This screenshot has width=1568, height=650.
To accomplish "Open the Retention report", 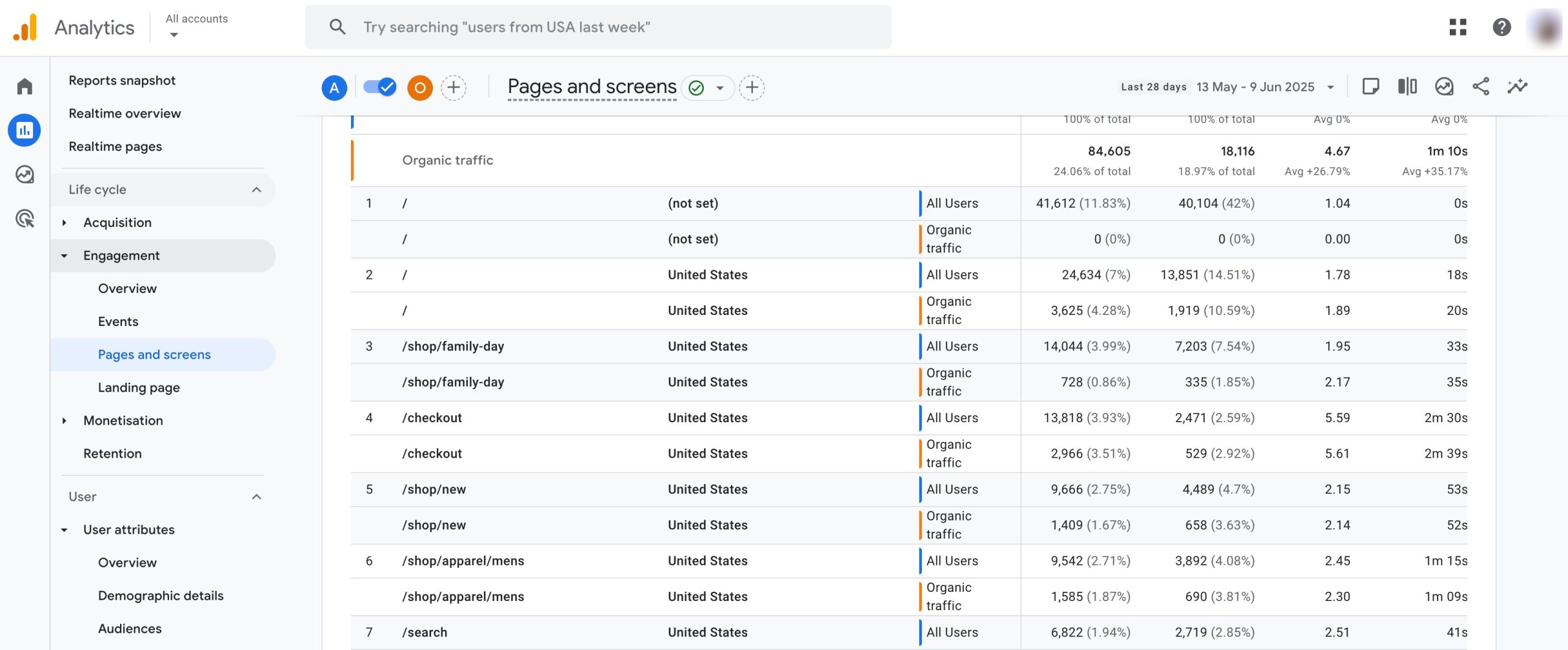I will coord(112,453).
